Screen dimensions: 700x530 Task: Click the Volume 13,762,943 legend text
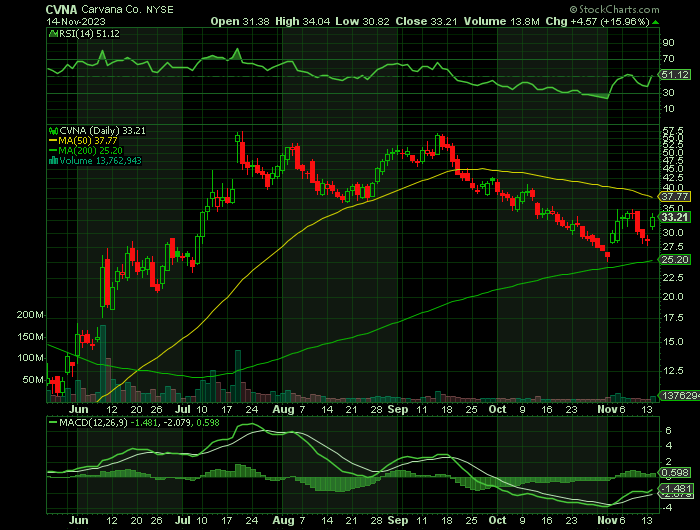[100, 161]
